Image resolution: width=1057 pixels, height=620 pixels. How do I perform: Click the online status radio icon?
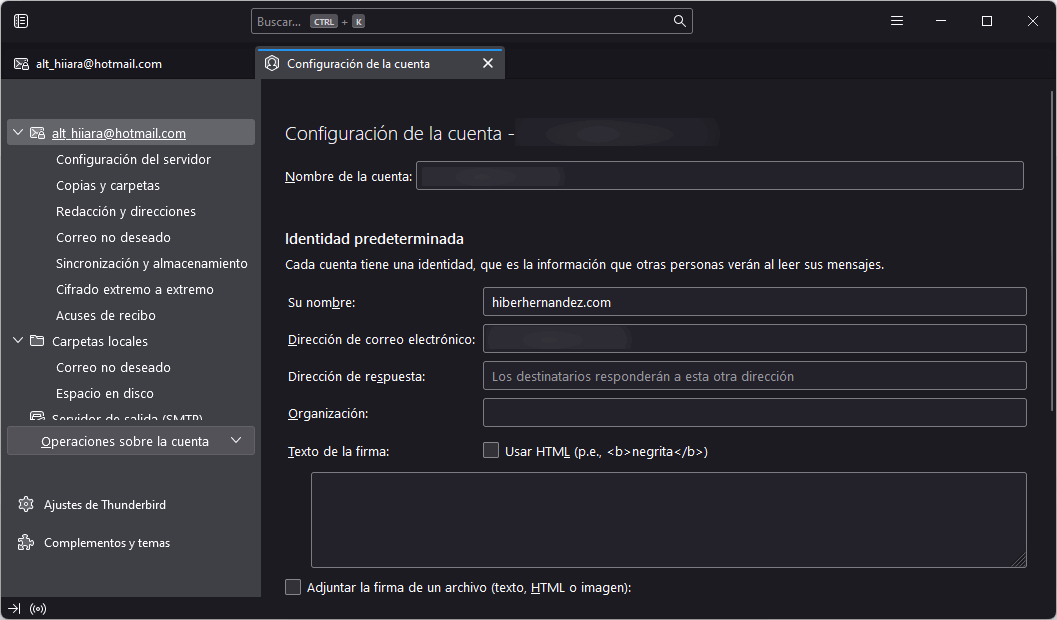point(38,608)
